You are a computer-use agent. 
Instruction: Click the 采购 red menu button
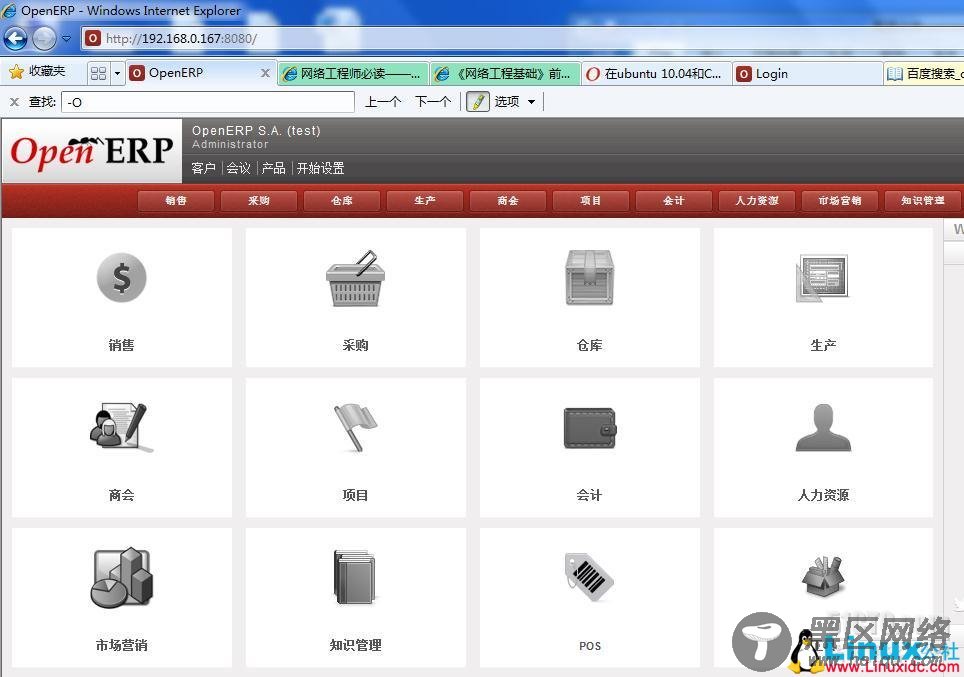pos(259,200)
